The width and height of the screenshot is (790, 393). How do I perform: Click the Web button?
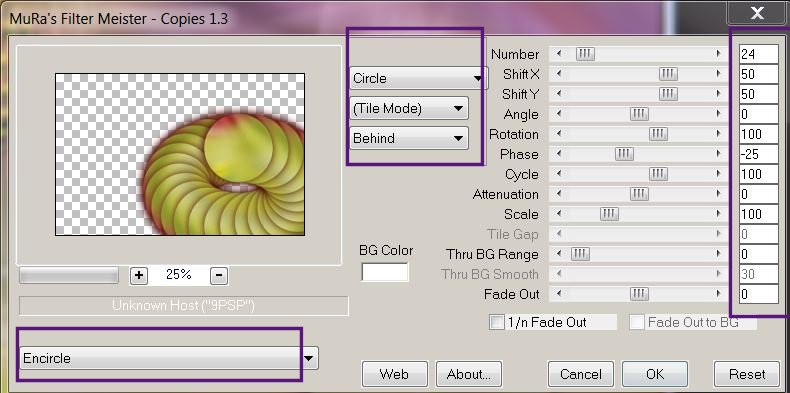click(x=394, y=374)
